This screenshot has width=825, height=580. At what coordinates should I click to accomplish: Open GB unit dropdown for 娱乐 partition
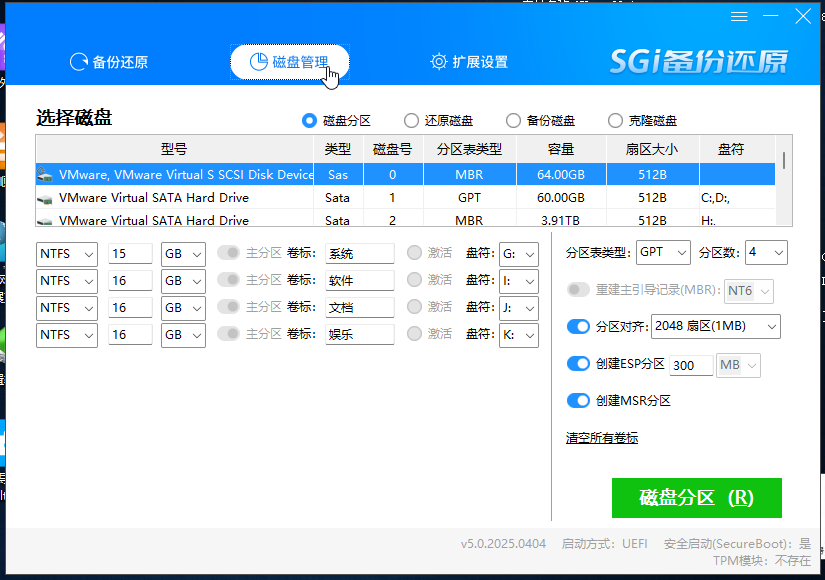(x=183, y=335)
